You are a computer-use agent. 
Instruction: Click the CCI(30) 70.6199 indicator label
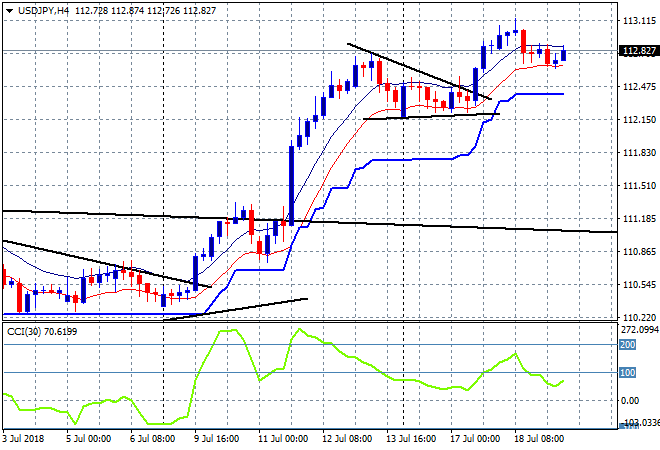point(42,332)
